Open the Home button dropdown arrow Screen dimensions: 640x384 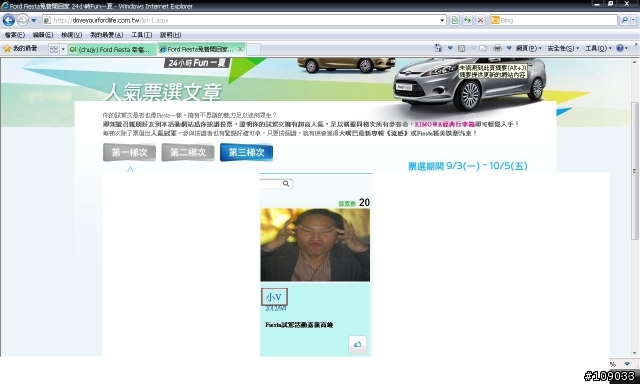tap(450, 48)
